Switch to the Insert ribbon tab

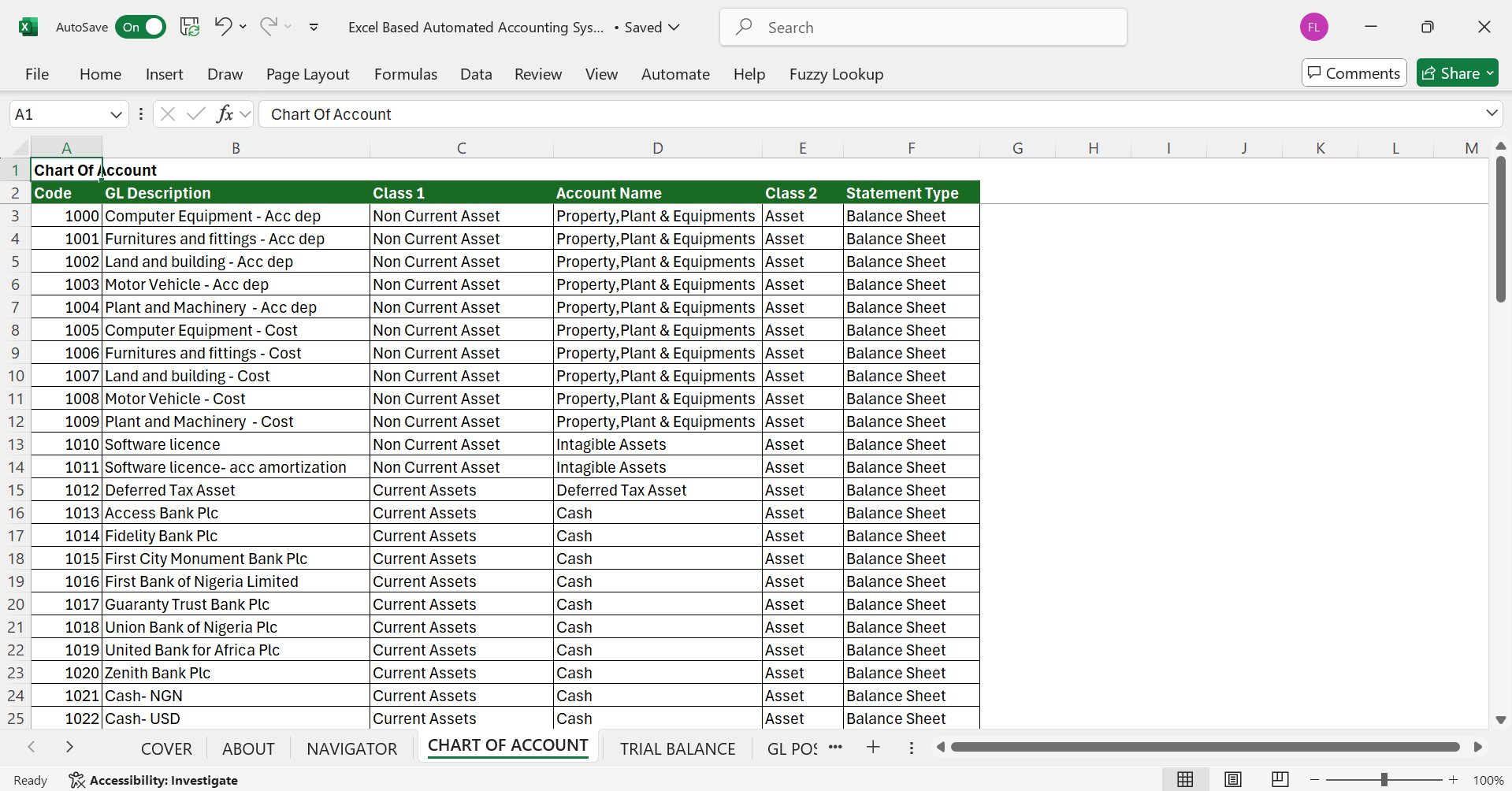[164, 74]
